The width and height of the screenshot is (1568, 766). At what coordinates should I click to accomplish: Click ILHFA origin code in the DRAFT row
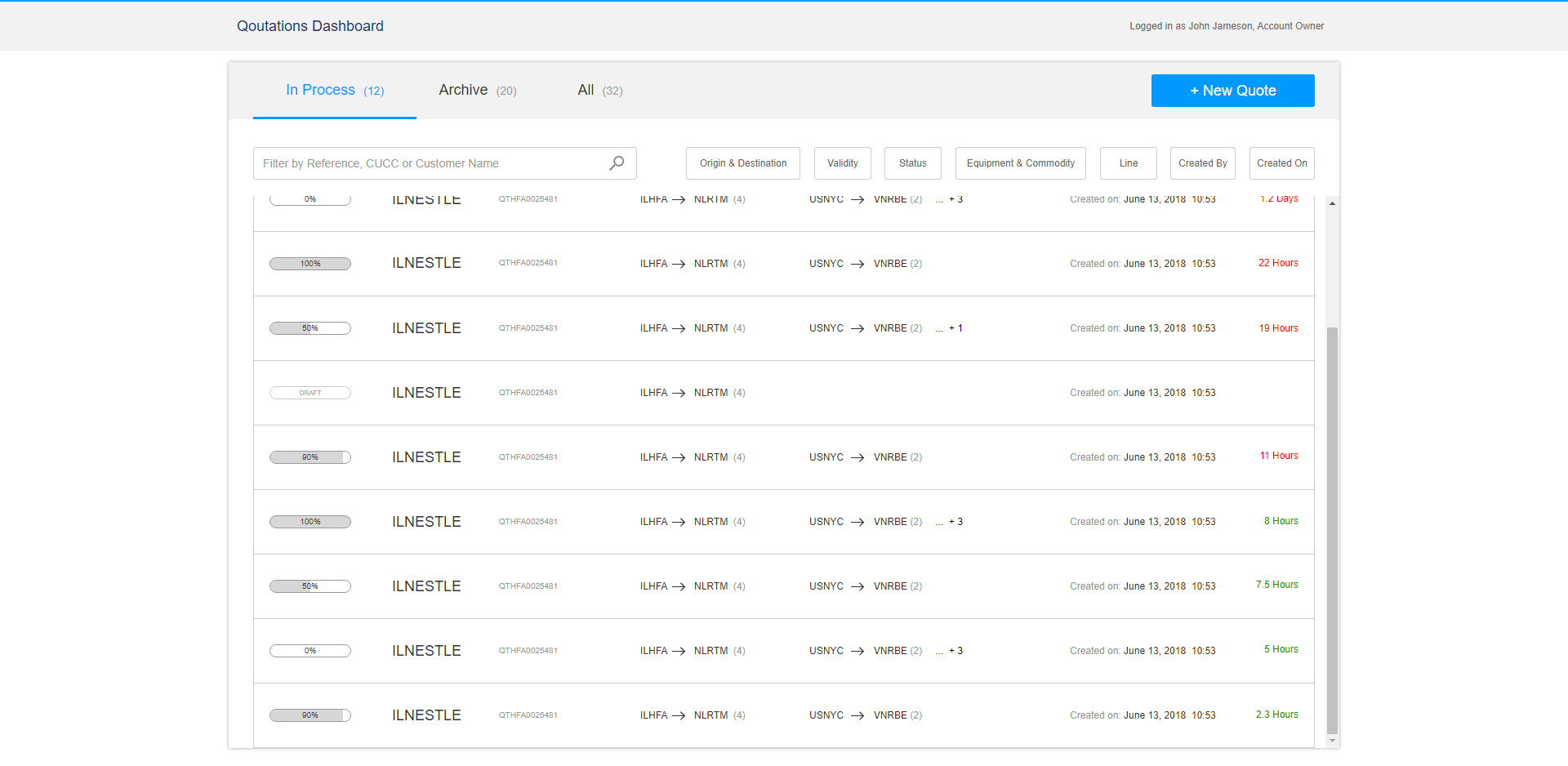[x=653, y=393]
